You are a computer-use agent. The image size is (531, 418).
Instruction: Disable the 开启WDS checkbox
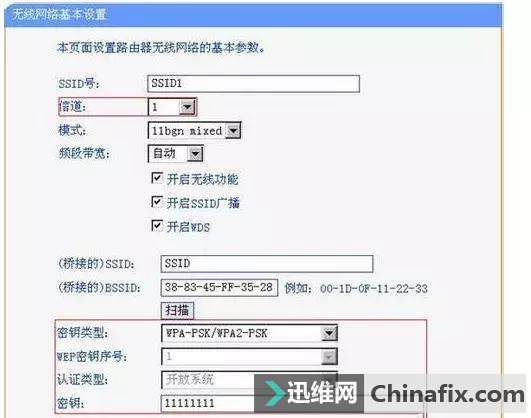pyautogui.click(x=156, y=225)
